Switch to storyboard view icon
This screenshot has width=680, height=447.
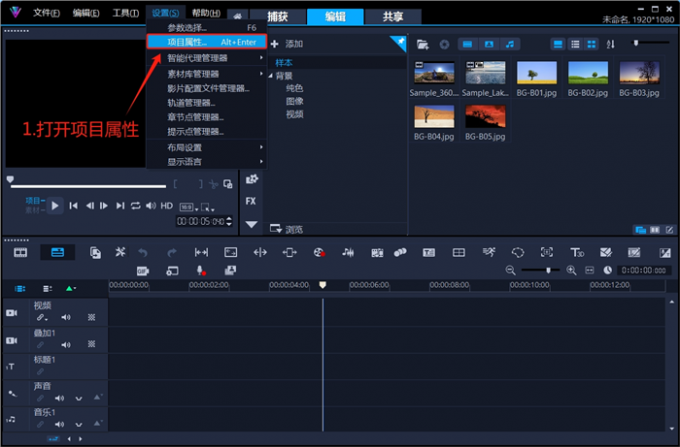click(x=20, y=252)
